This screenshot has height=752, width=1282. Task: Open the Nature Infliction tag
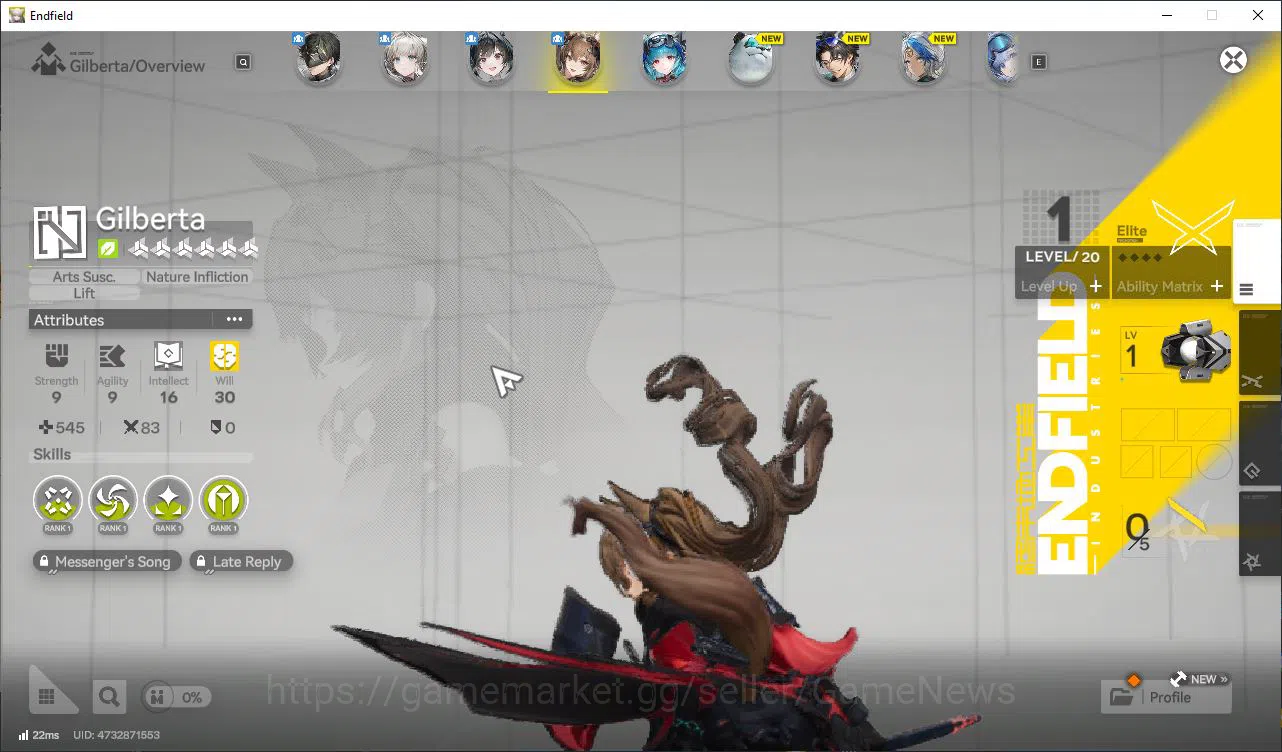click(197, 277)
